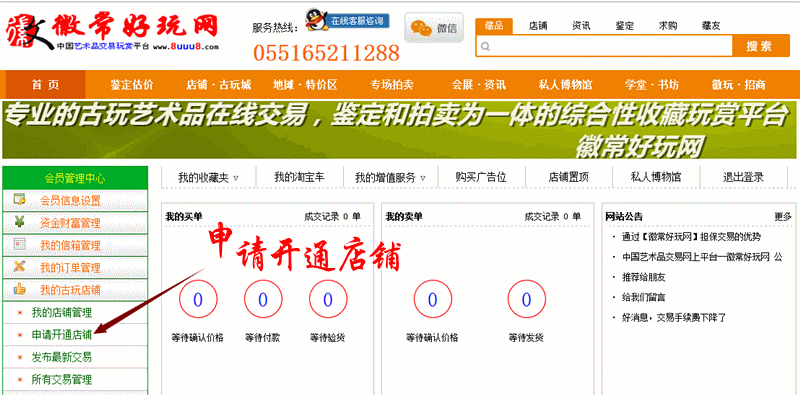The image size is (800, 395).
Task: Open 发布最新交易 in the sidebar
Action: coord(61,357)
